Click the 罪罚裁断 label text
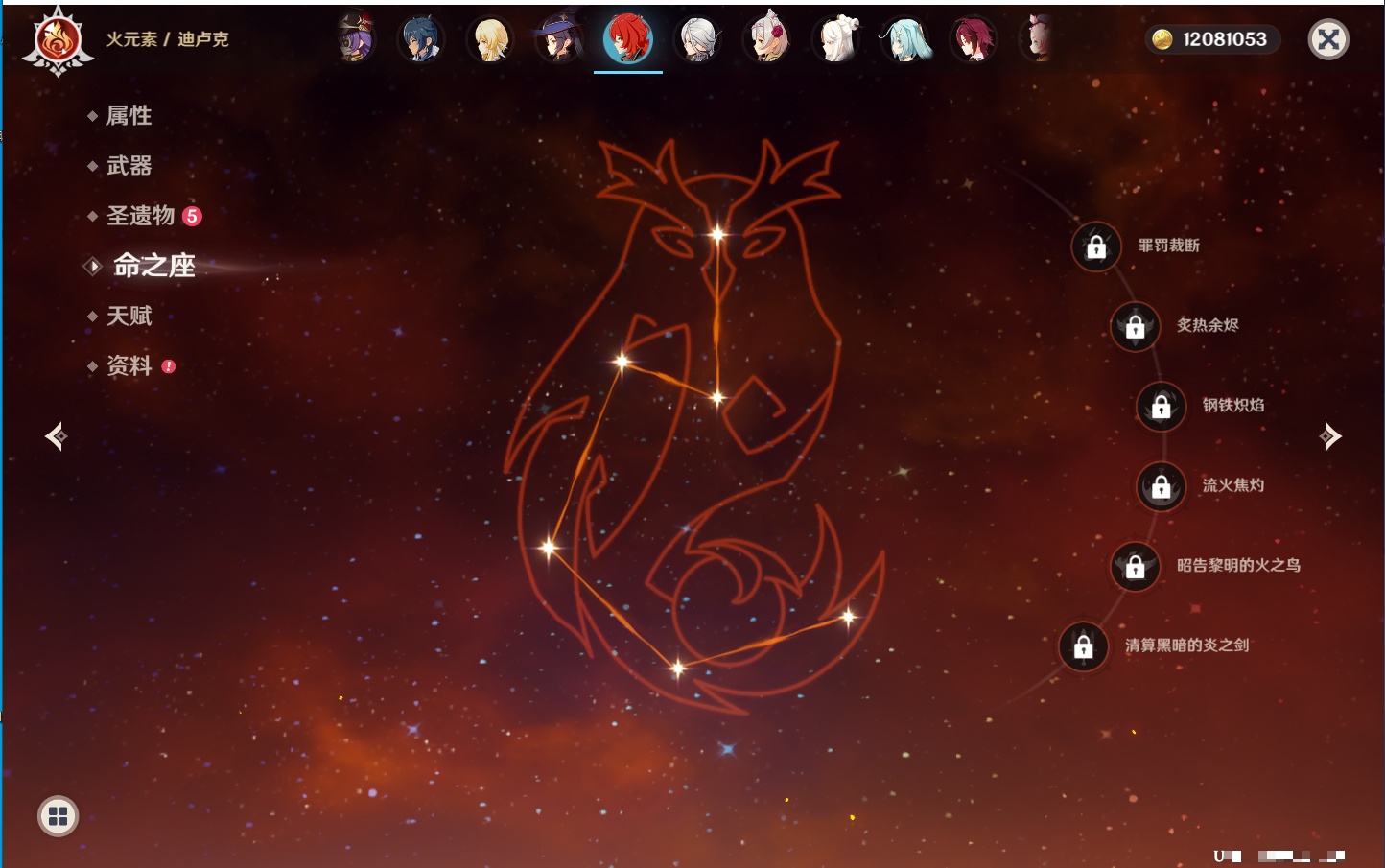 pos(1169,246)
